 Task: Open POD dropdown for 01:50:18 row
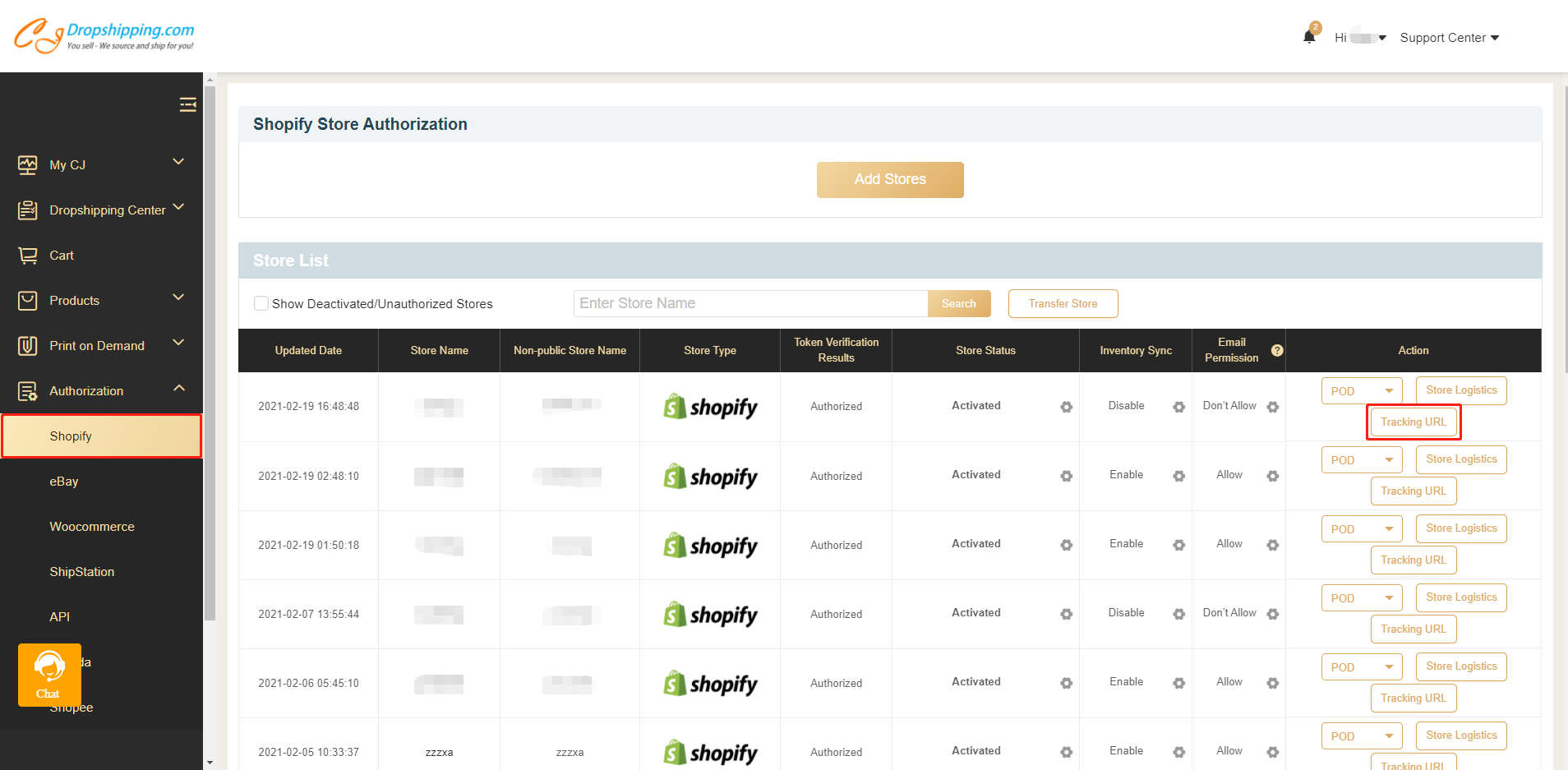click(x=1362, y=529)
